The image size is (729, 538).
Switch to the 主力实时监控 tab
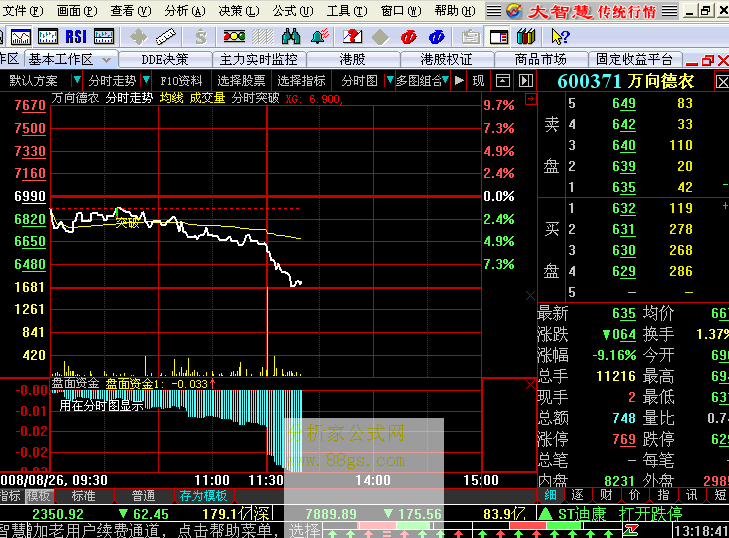258,60
